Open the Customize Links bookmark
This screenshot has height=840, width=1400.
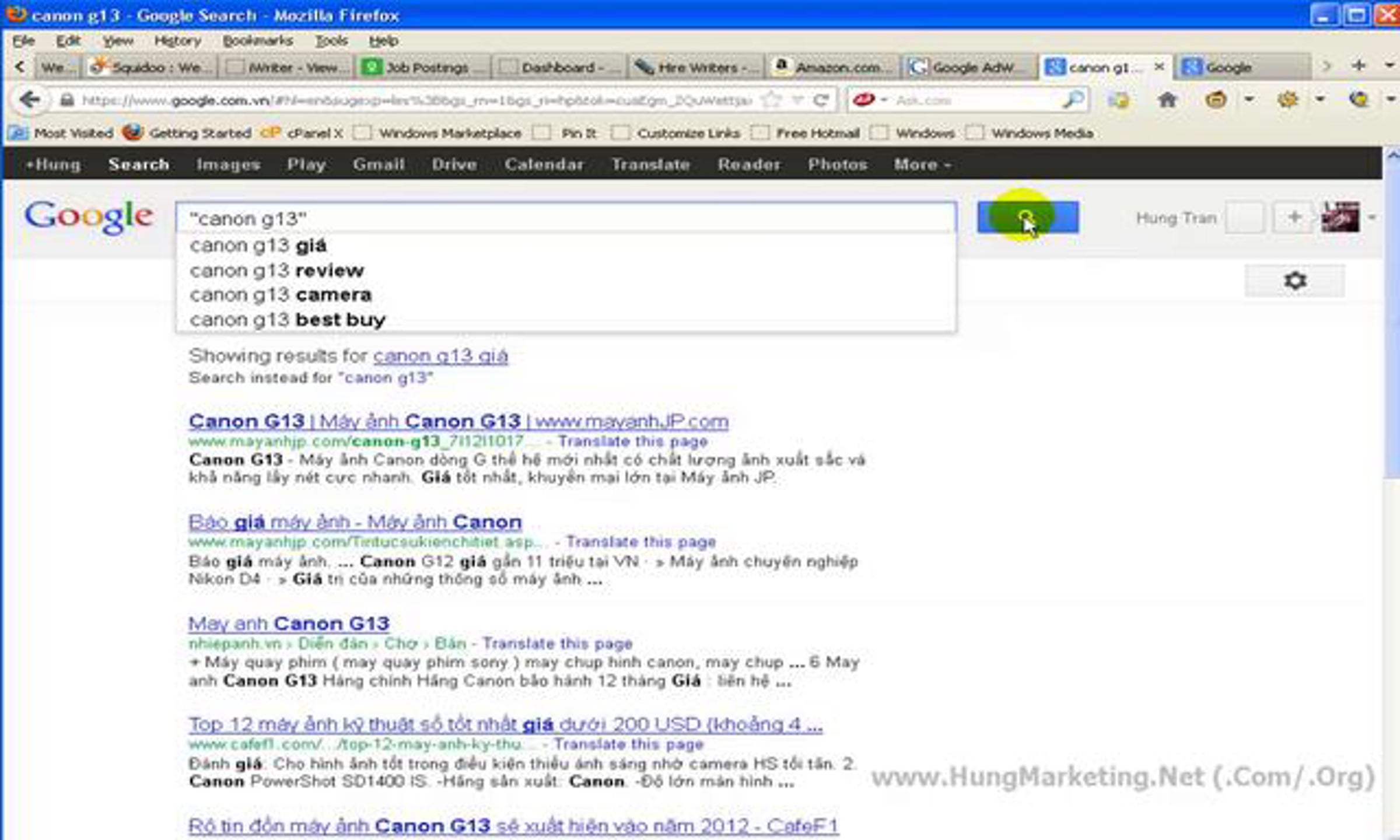tap(675, 133)
